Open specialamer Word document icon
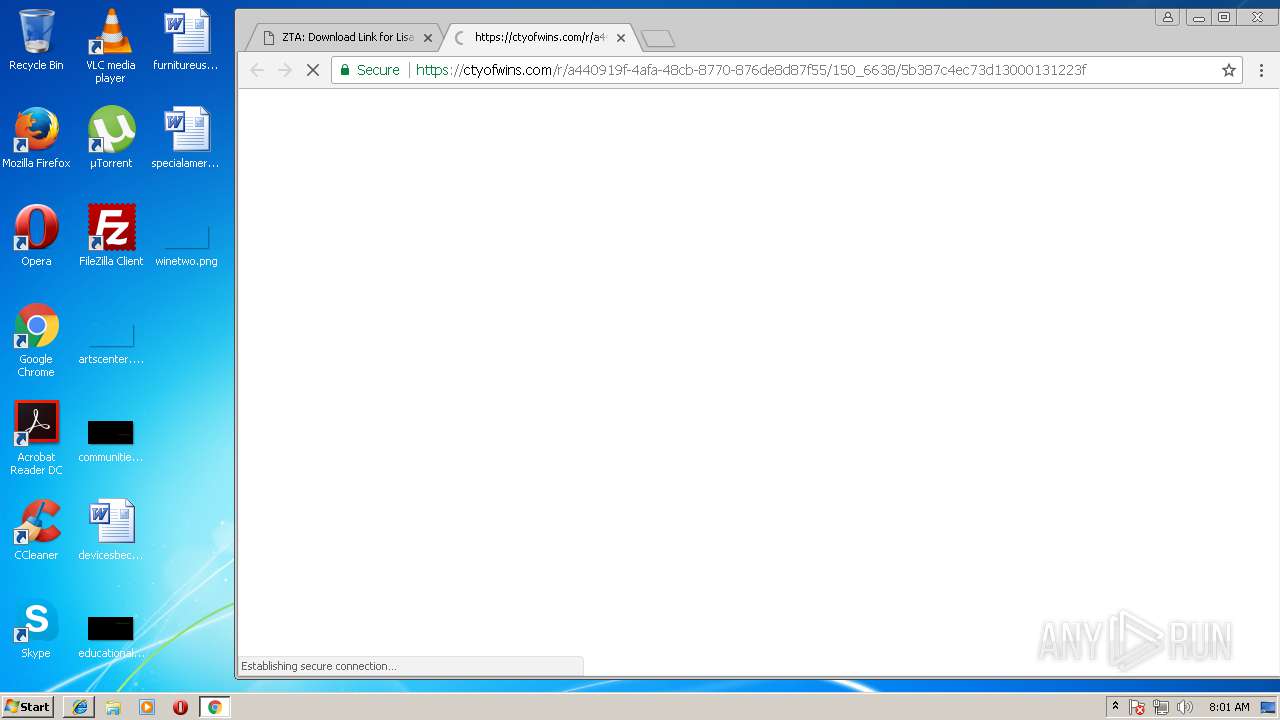This screenshot has height=720, width=1280. pyautogui.click(x=186, y=138)
